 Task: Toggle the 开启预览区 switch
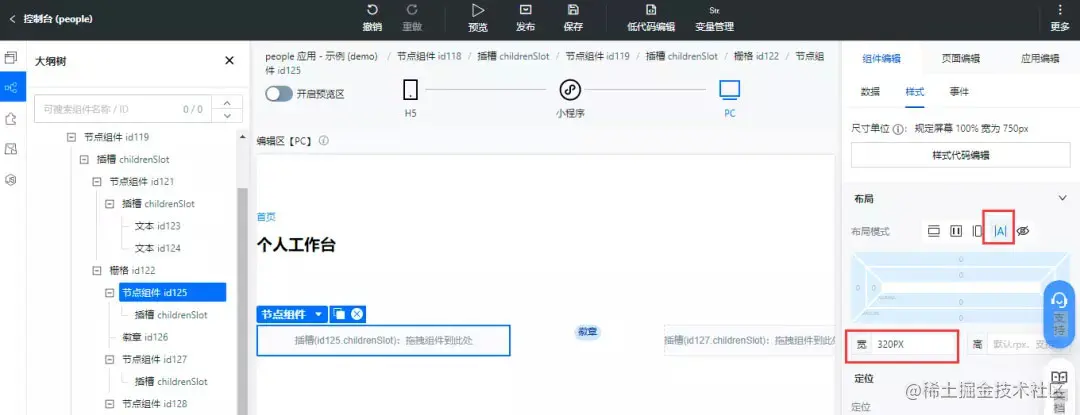coord(279,94)
